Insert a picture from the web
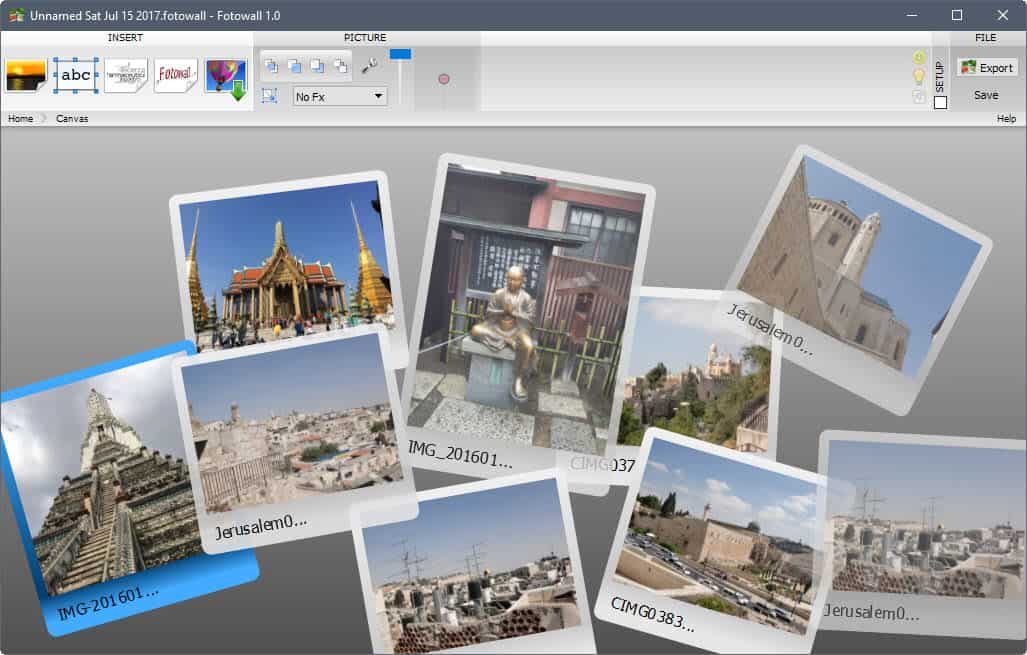 pos(225,76)
